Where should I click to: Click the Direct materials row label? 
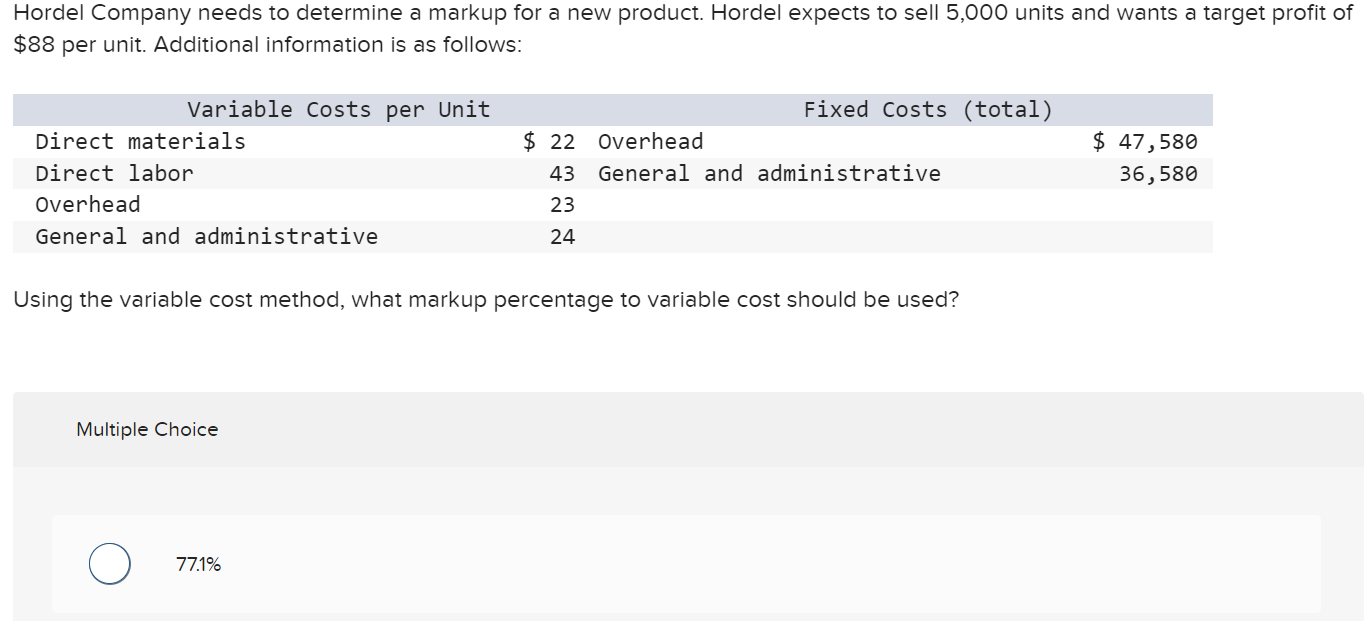point(140,141)
